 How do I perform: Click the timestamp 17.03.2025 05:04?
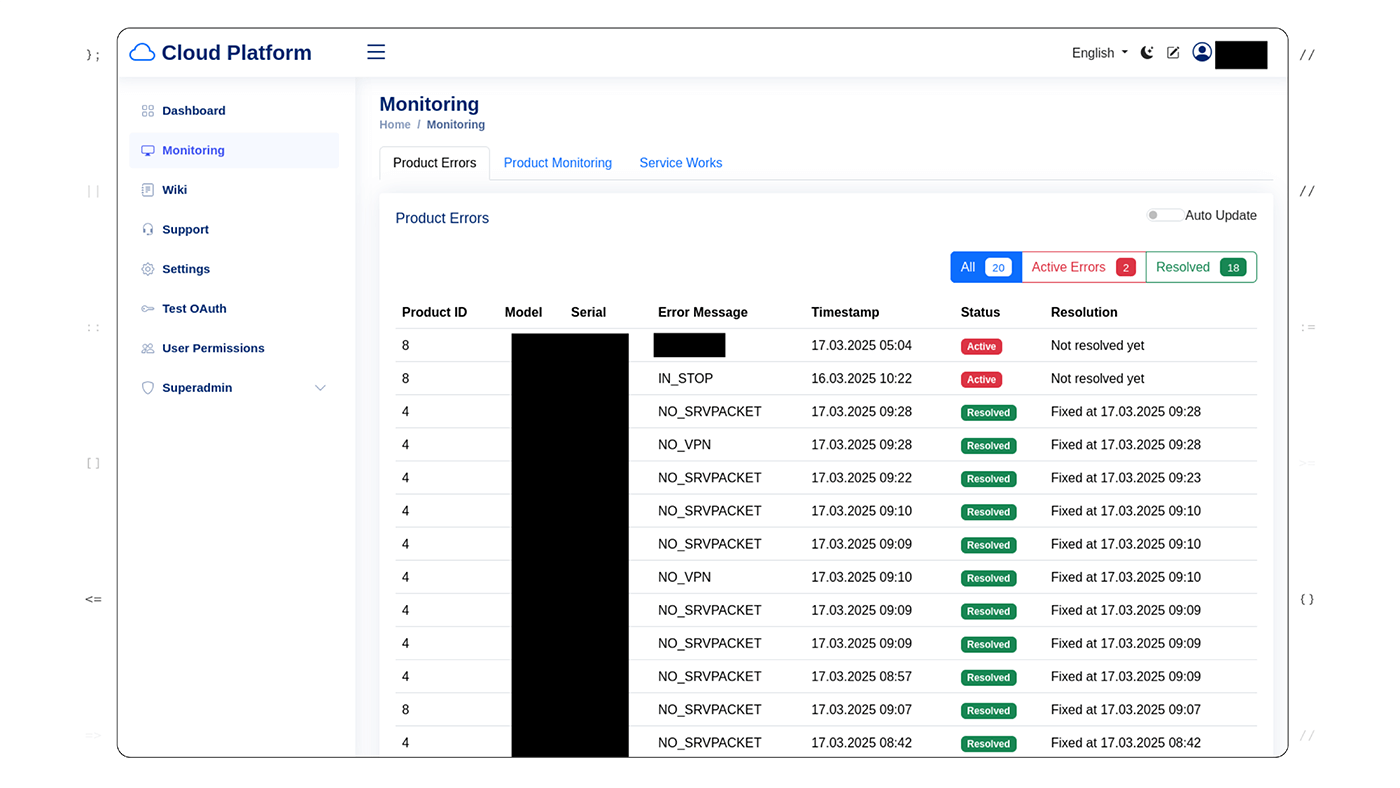(x=861, y=346)
